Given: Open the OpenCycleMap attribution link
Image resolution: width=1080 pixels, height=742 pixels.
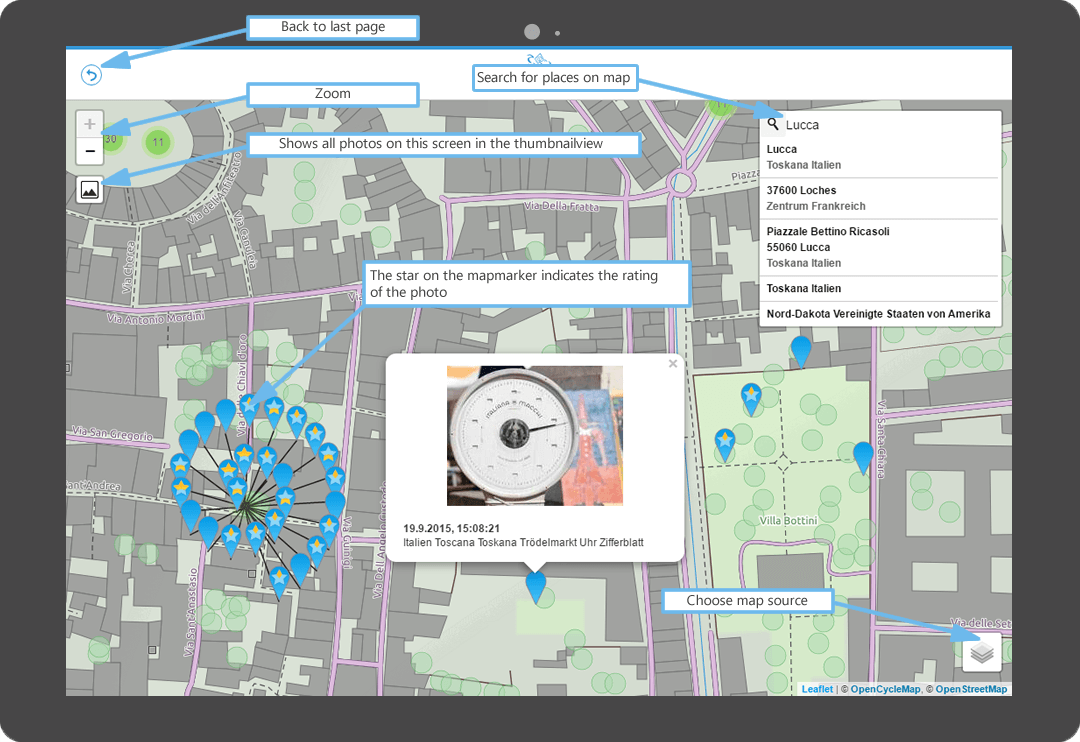Looking at the screenshot, I should [x=885, y=689].
